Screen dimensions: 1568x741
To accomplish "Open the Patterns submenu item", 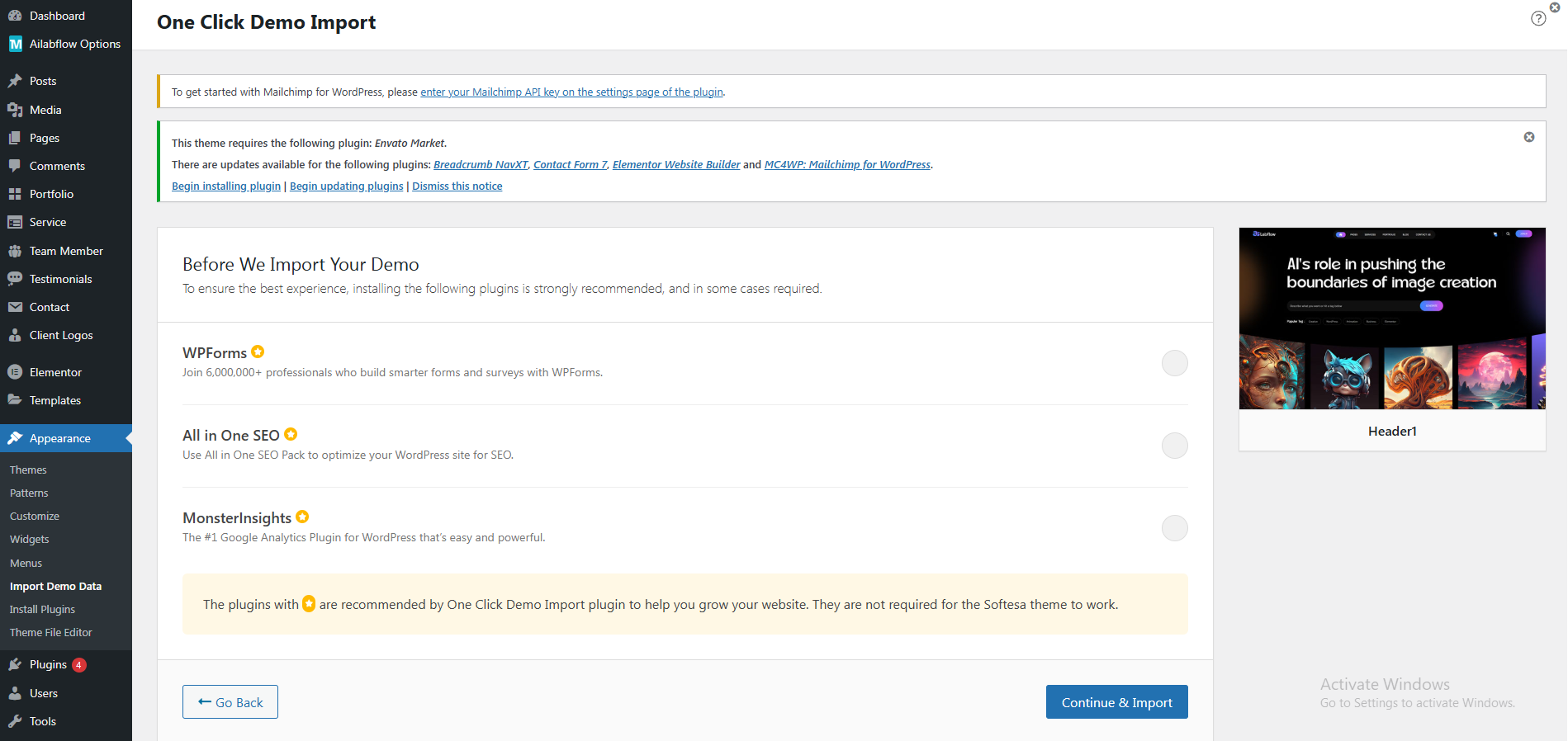I will (29, 493).
